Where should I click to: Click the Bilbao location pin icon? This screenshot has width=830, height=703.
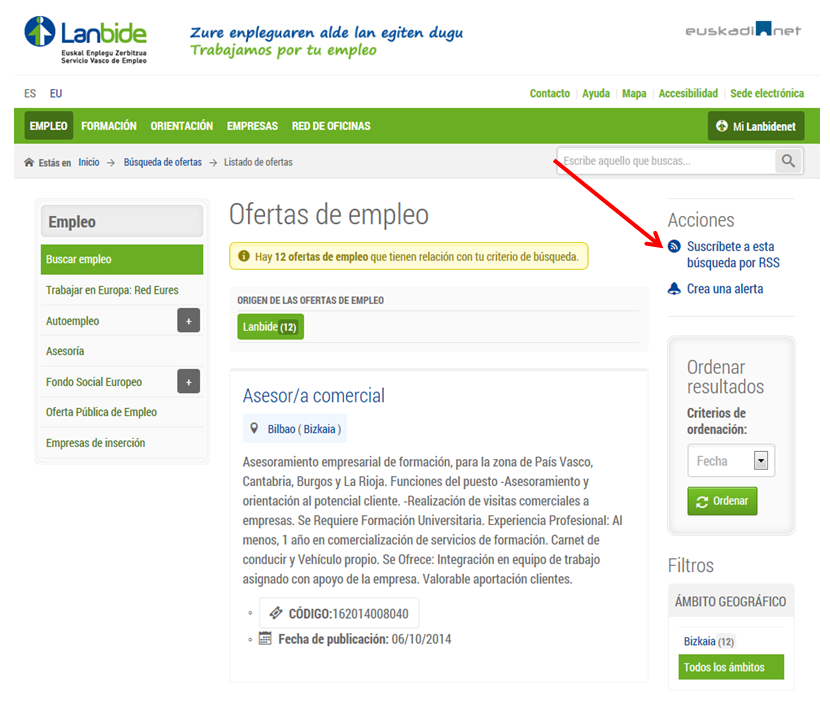coord(255,429)
